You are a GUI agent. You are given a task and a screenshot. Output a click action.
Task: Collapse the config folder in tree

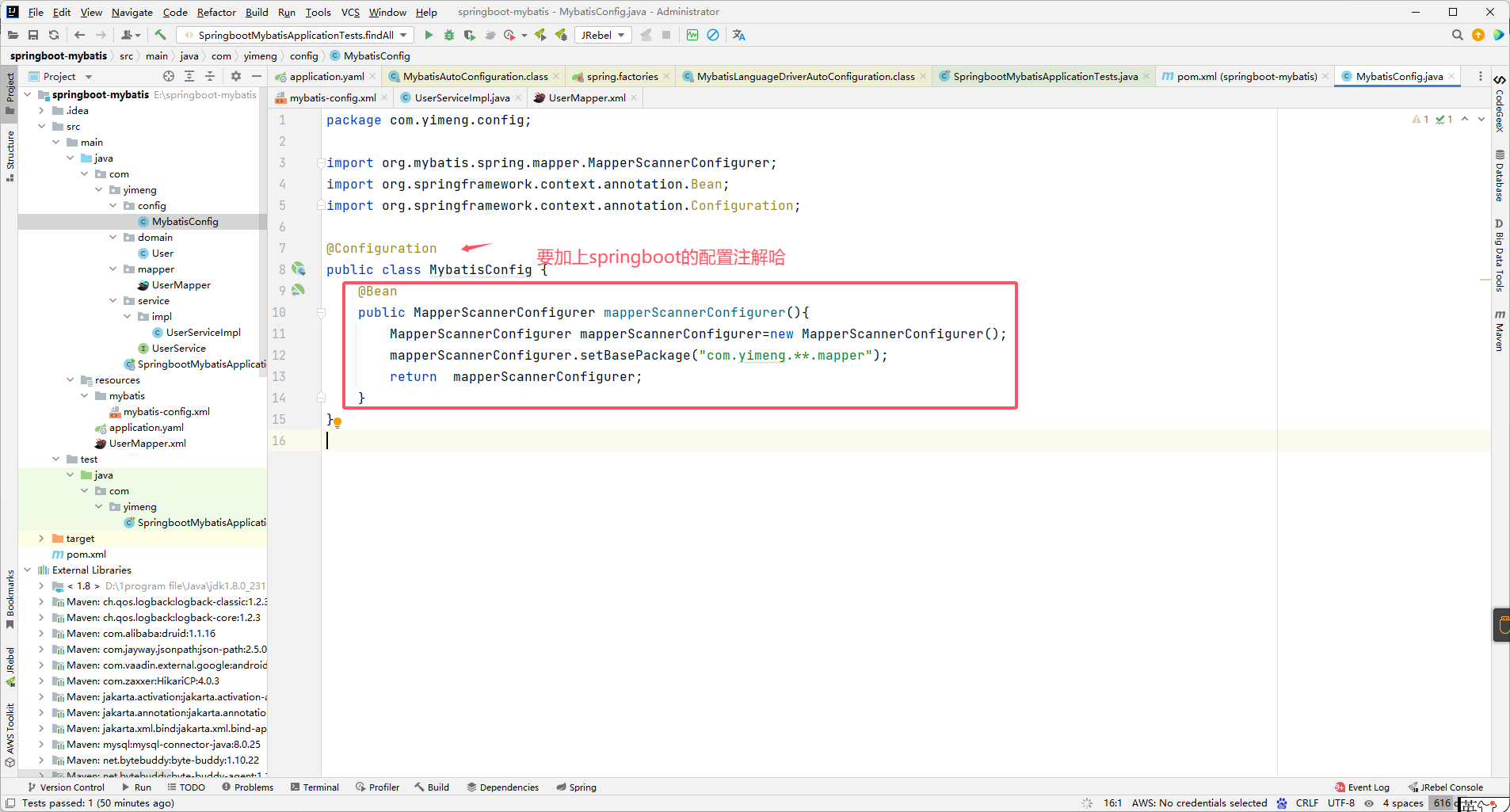click(x=113, y=205)
